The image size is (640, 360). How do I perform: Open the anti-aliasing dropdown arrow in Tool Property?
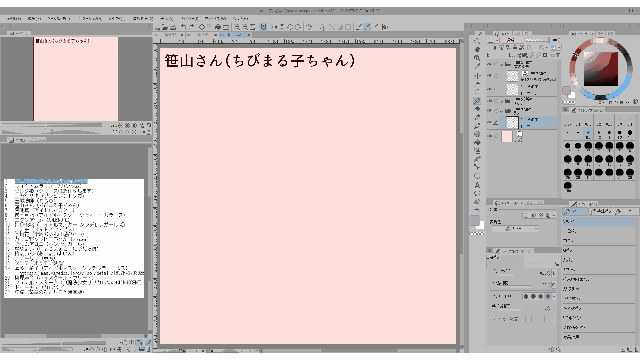pyautogui.click(x=554, y=297)
